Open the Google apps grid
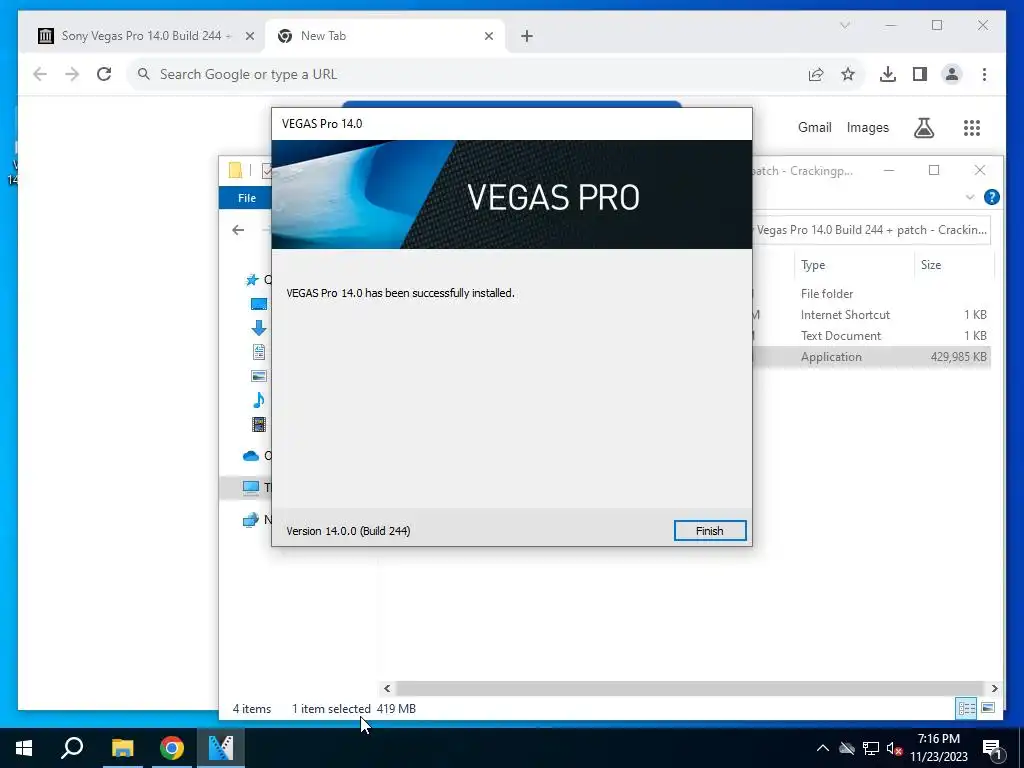The height and width of the screenshot is (768, 1024). click(972, 127)
